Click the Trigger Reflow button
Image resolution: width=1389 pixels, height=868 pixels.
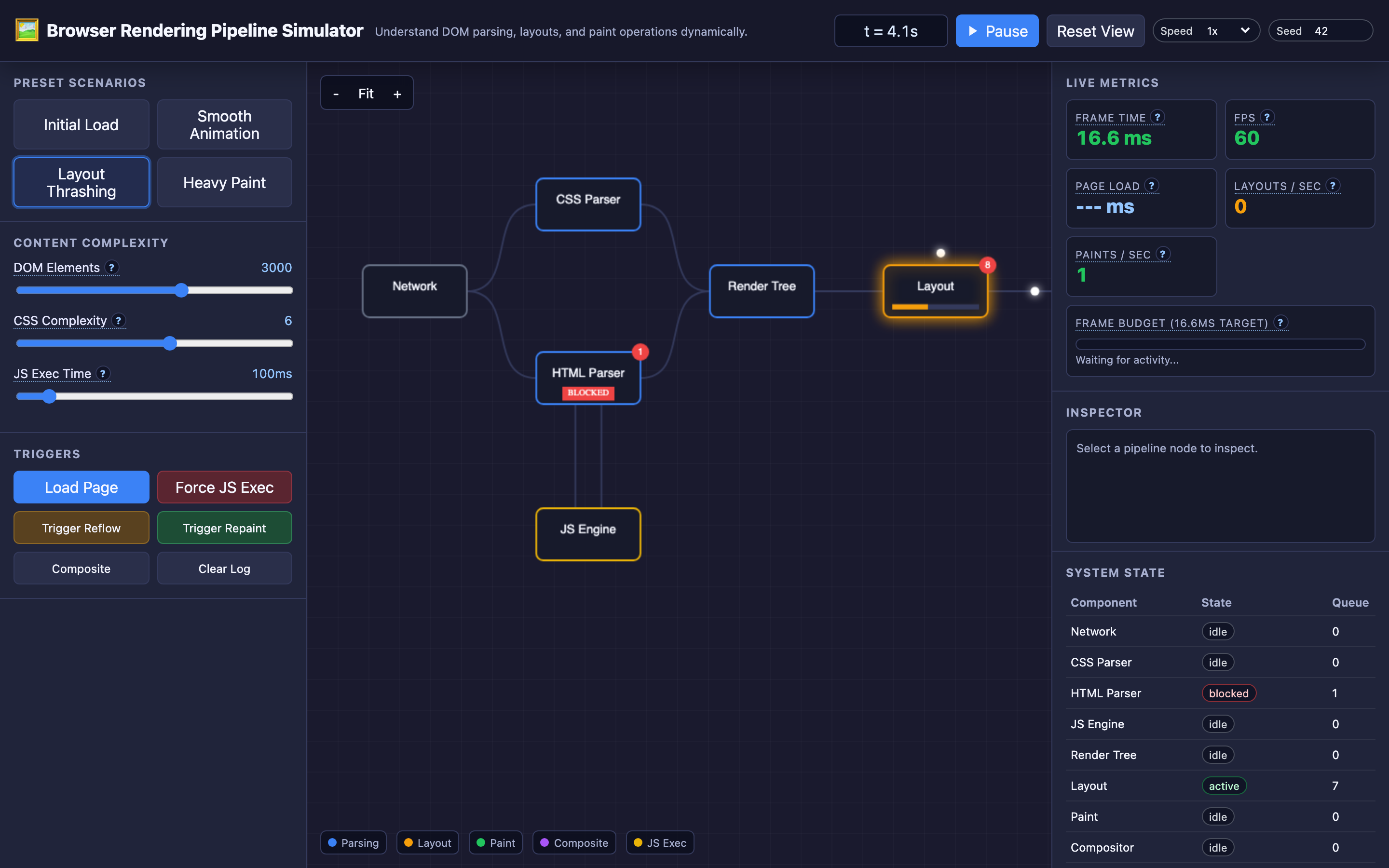pyautogui.click(x=82, y=528)
